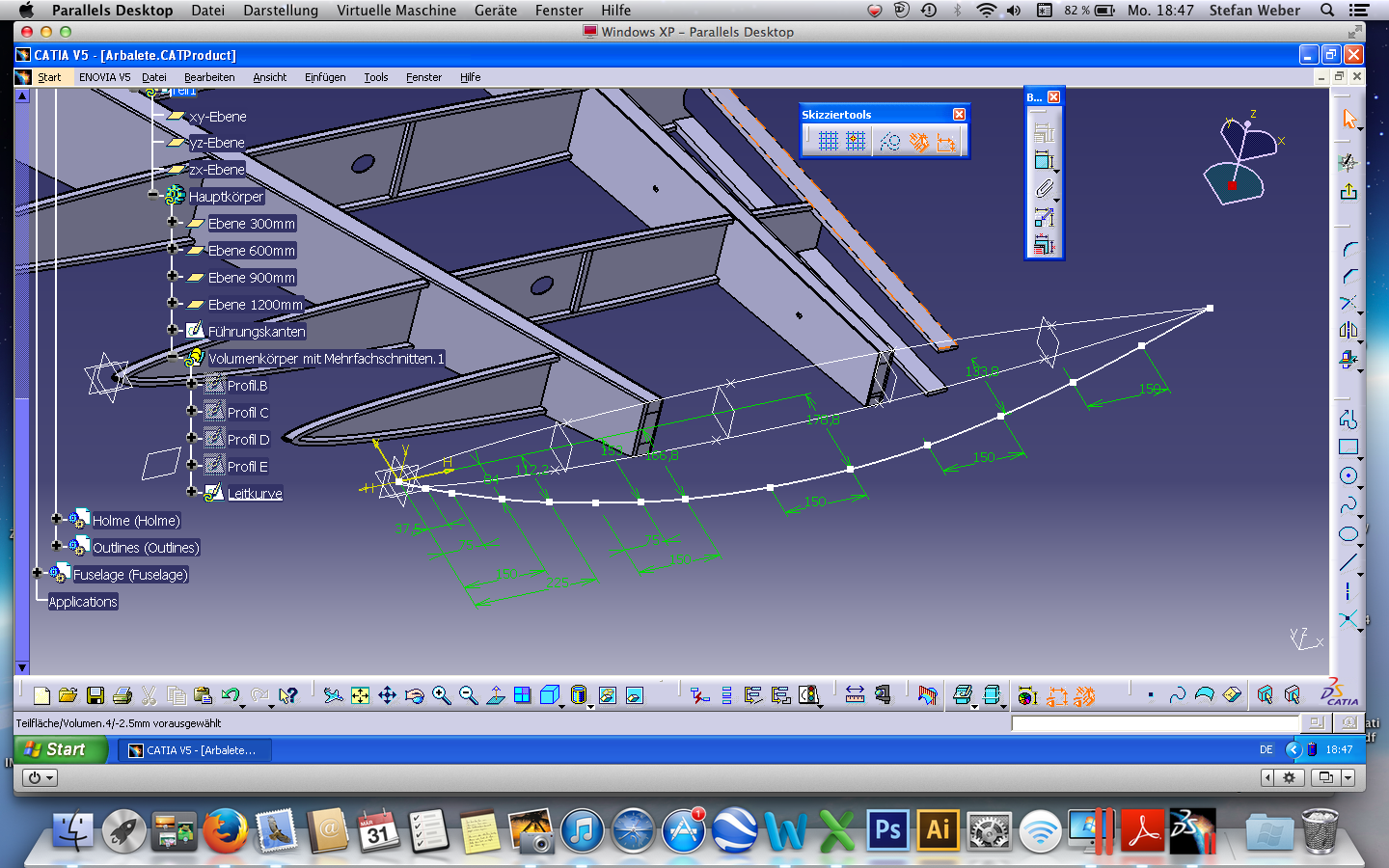Click the isometric view cube icon
This screenshot has width=1389, height=868.
(x=549, y=695)
